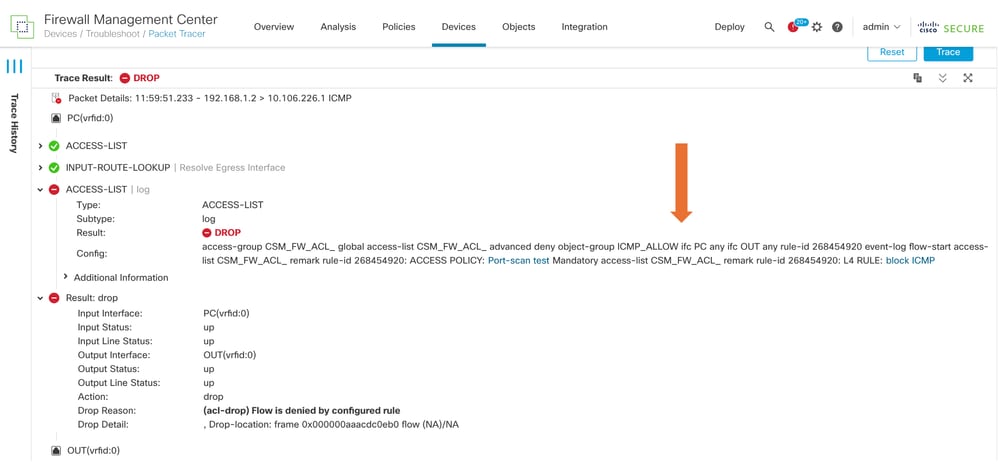Viewport: 998px width, 476px height.
Task: Collapse the Result: drop section
Action: [40, 298]
